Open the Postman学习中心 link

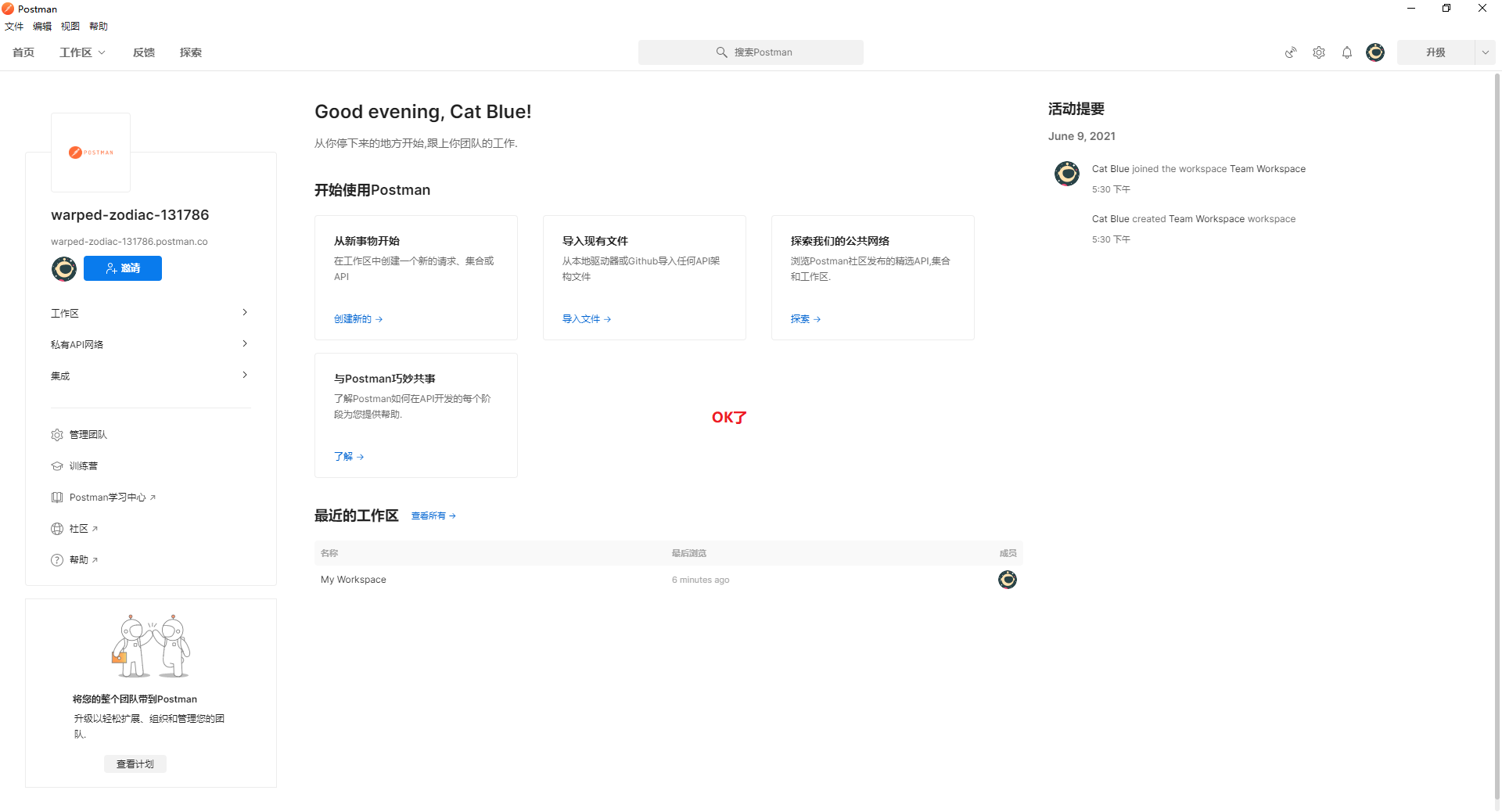click(113, 498)
